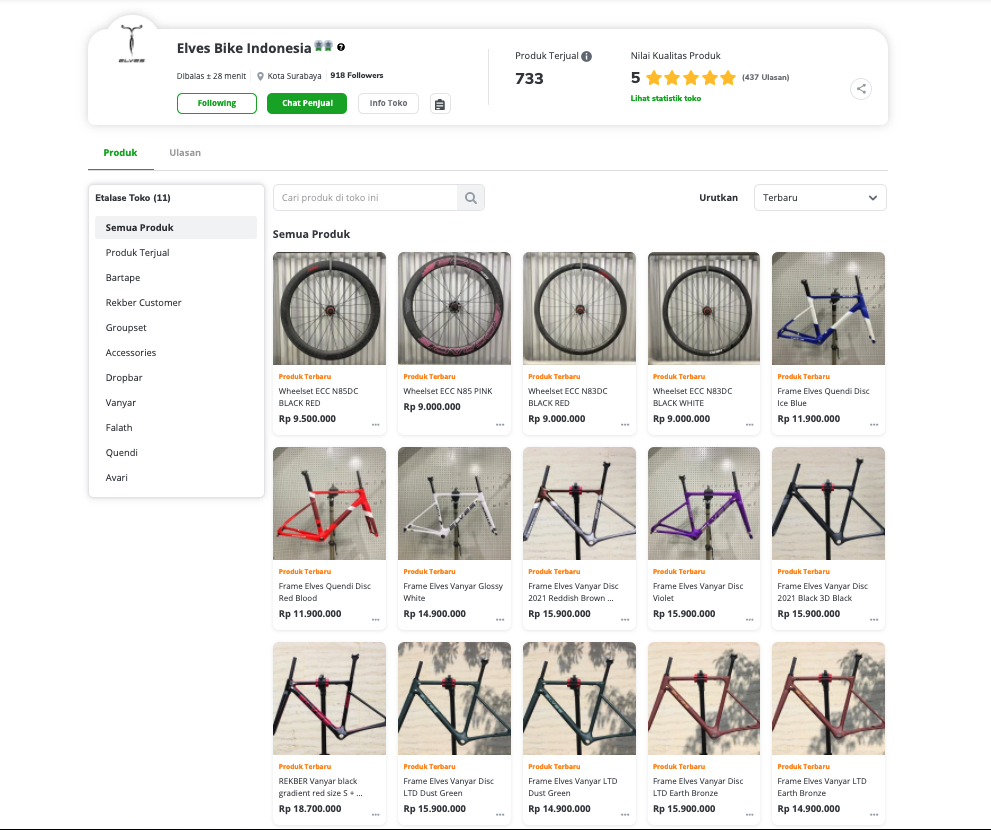Open REKBER Vanyar black gradient red thumbnail
Viewport: 991px width, 830px height.
click(x=329, y=699)
